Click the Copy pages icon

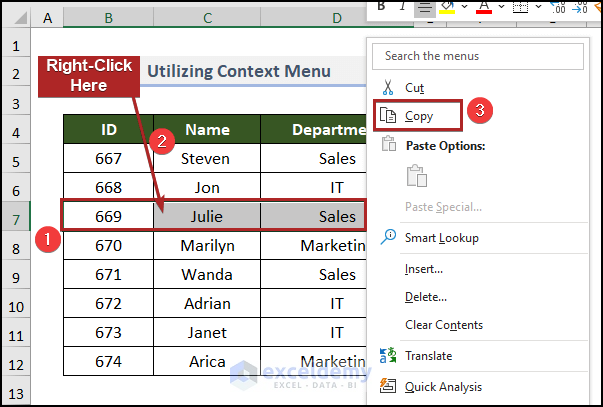tap(388, 115)
